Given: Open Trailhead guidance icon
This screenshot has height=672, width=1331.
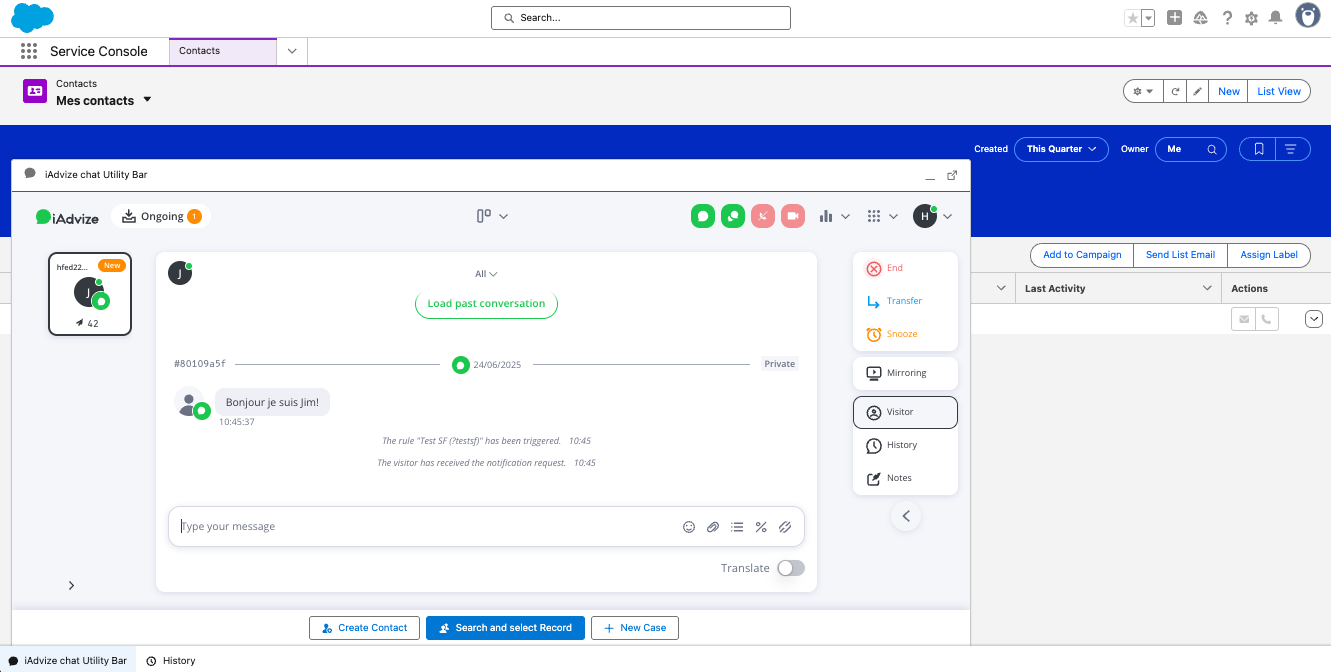Looking at the screenshot, I should click(x=1201, y=18).
